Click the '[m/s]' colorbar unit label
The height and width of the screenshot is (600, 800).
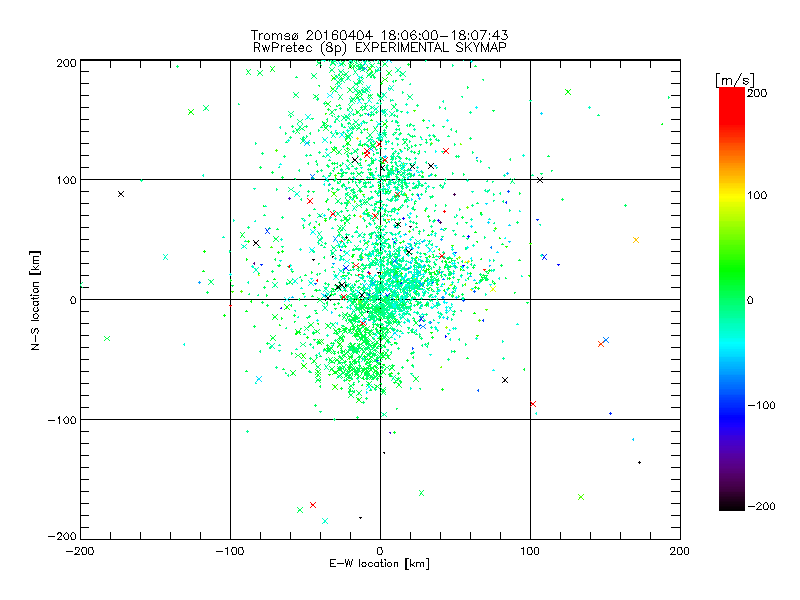click(x=734, y=80)
